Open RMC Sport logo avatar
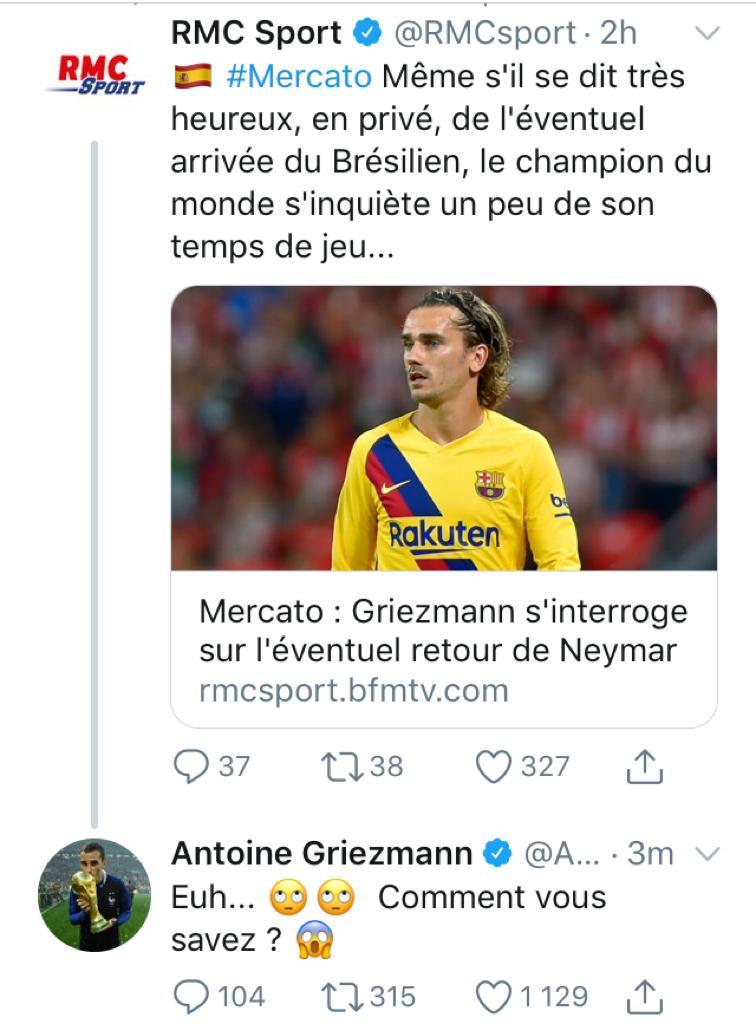This screenshot has height=1024, width=756. pos(95,74)
